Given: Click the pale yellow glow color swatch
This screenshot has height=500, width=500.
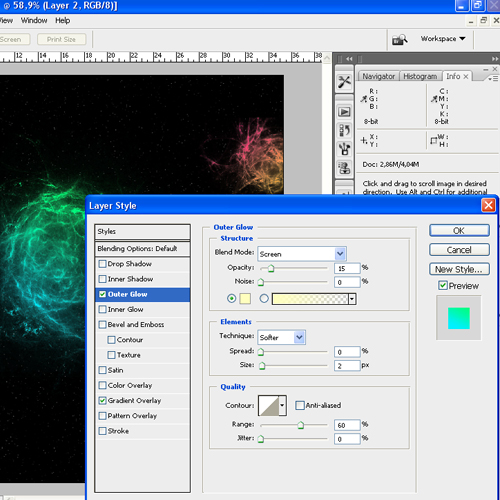Looking at the screenshot, I should pyautogui.click(x=245, y=298).
